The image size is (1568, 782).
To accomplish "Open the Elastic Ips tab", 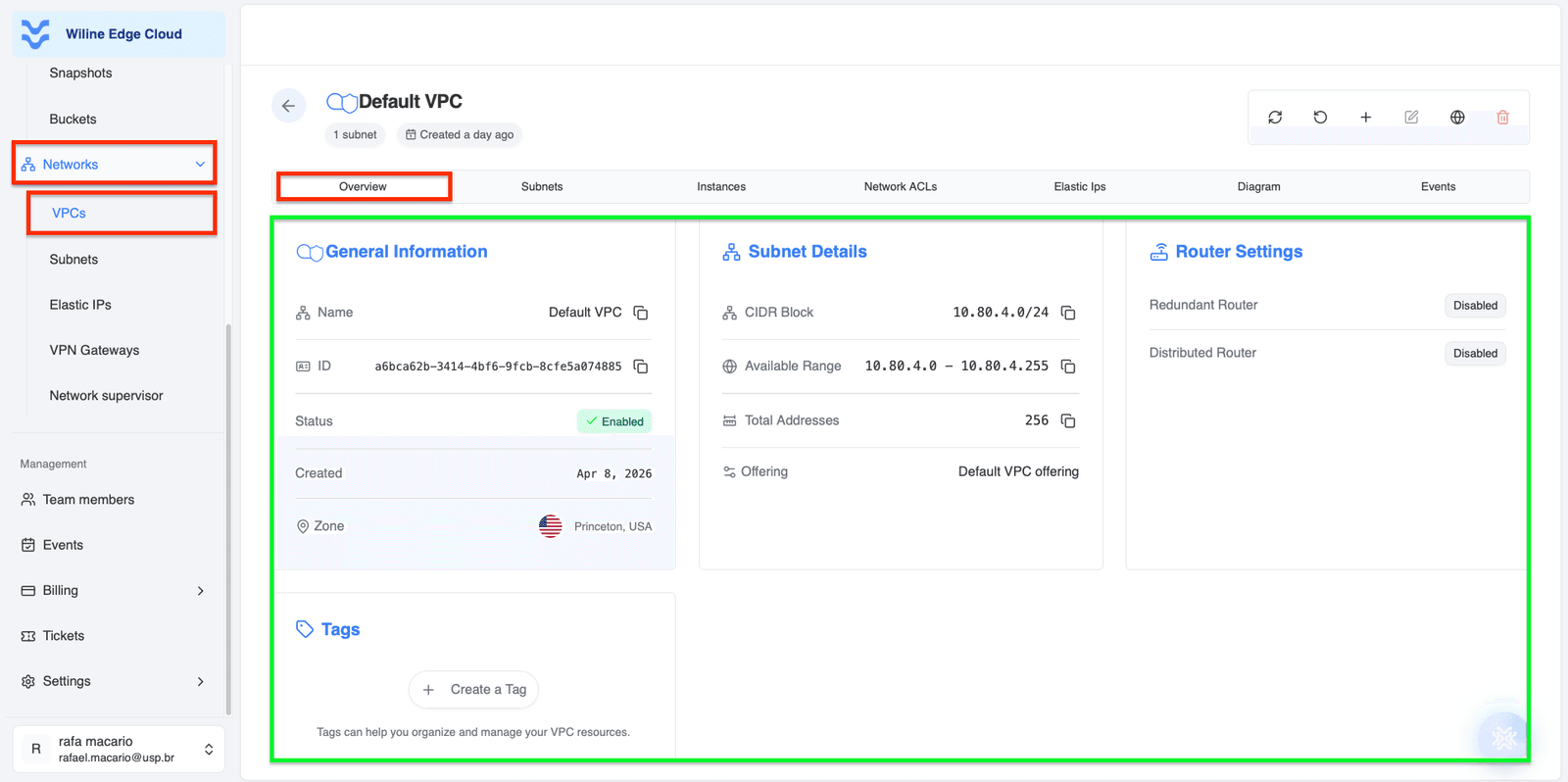I will [x=1080, y=187].
